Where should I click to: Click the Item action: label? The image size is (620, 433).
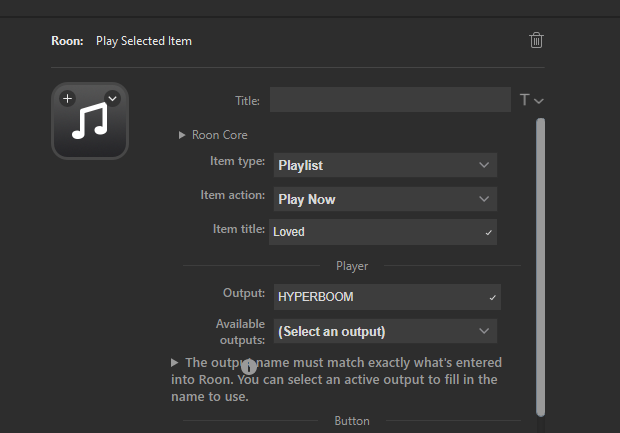pos(232,195)
